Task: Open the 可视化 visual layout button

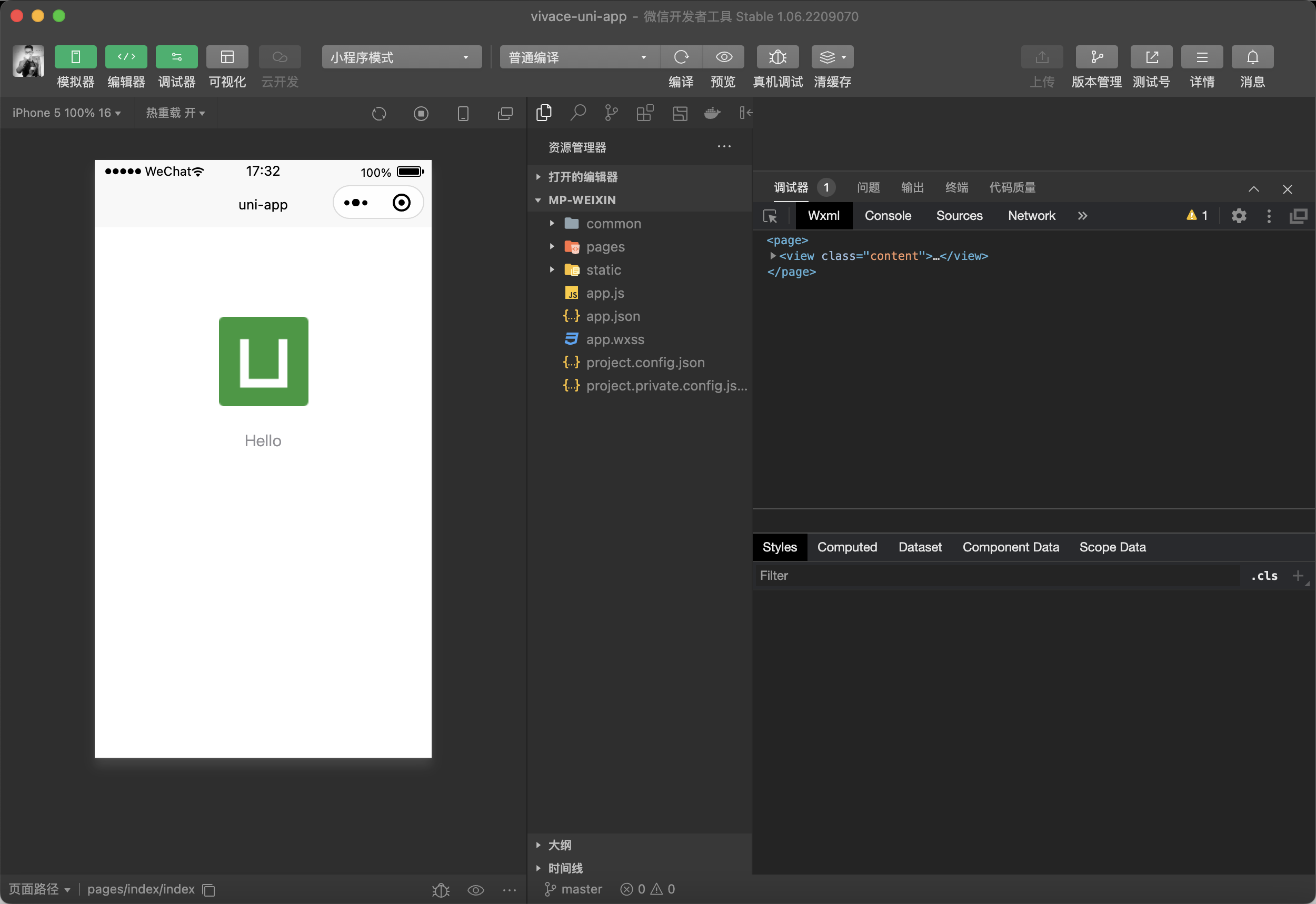Action: 227,57
